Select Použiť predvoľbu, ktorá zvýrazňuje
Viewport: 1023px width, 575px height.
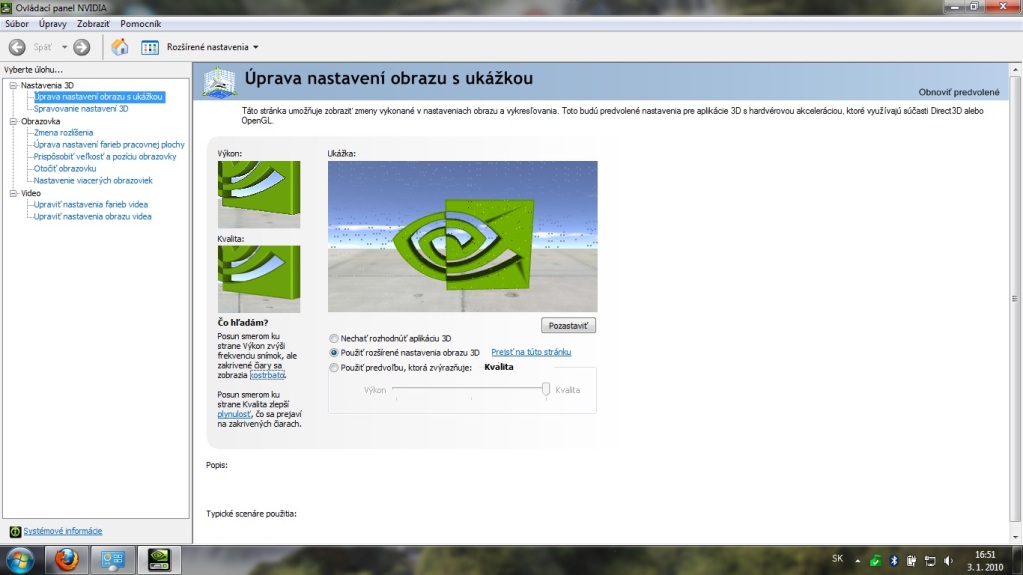click(x=334, y=367)
